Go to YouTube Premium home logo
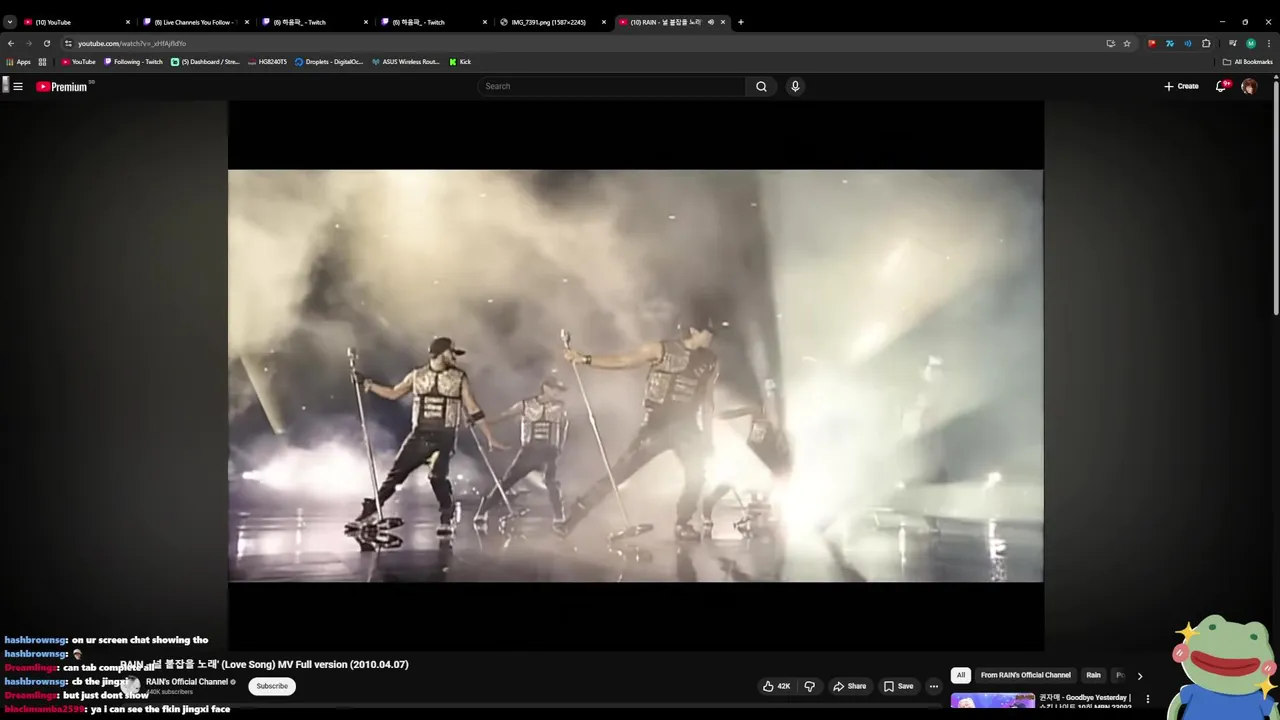 coord(63,87)
